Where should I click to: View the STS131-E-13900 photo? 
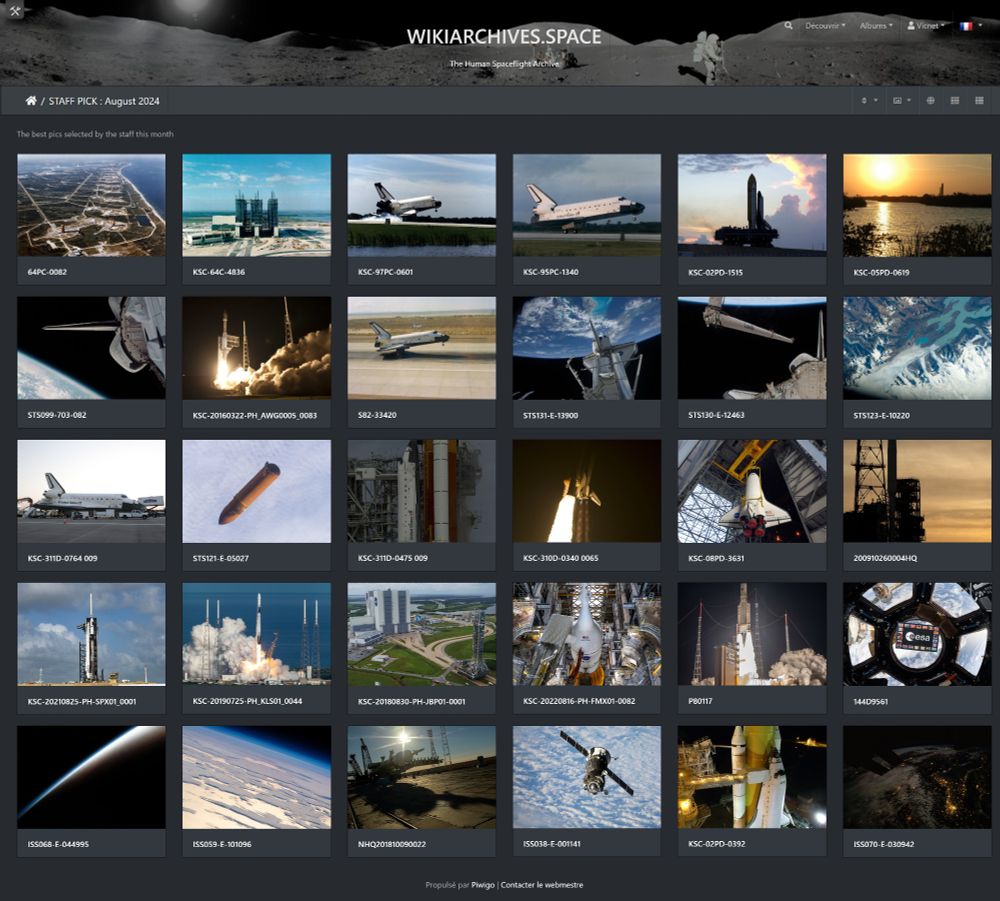click(x=587, y=348)
